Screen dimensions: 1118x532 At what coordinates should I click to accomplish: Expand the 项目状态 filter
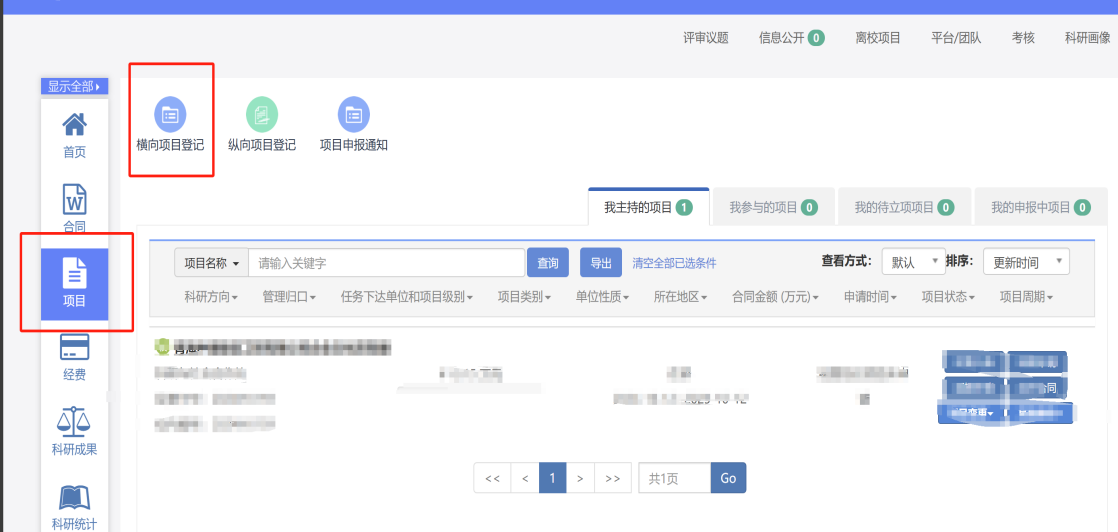(x=949, y=297)
